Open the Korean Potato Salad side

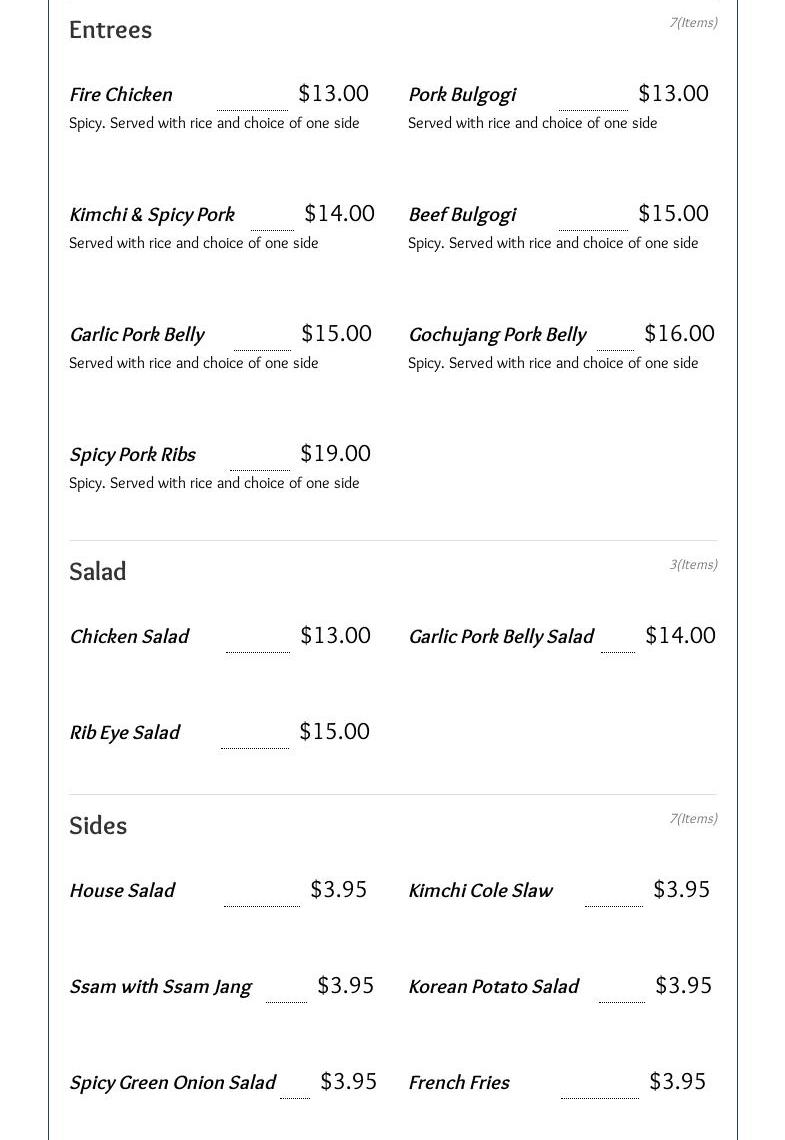(493, 987)
